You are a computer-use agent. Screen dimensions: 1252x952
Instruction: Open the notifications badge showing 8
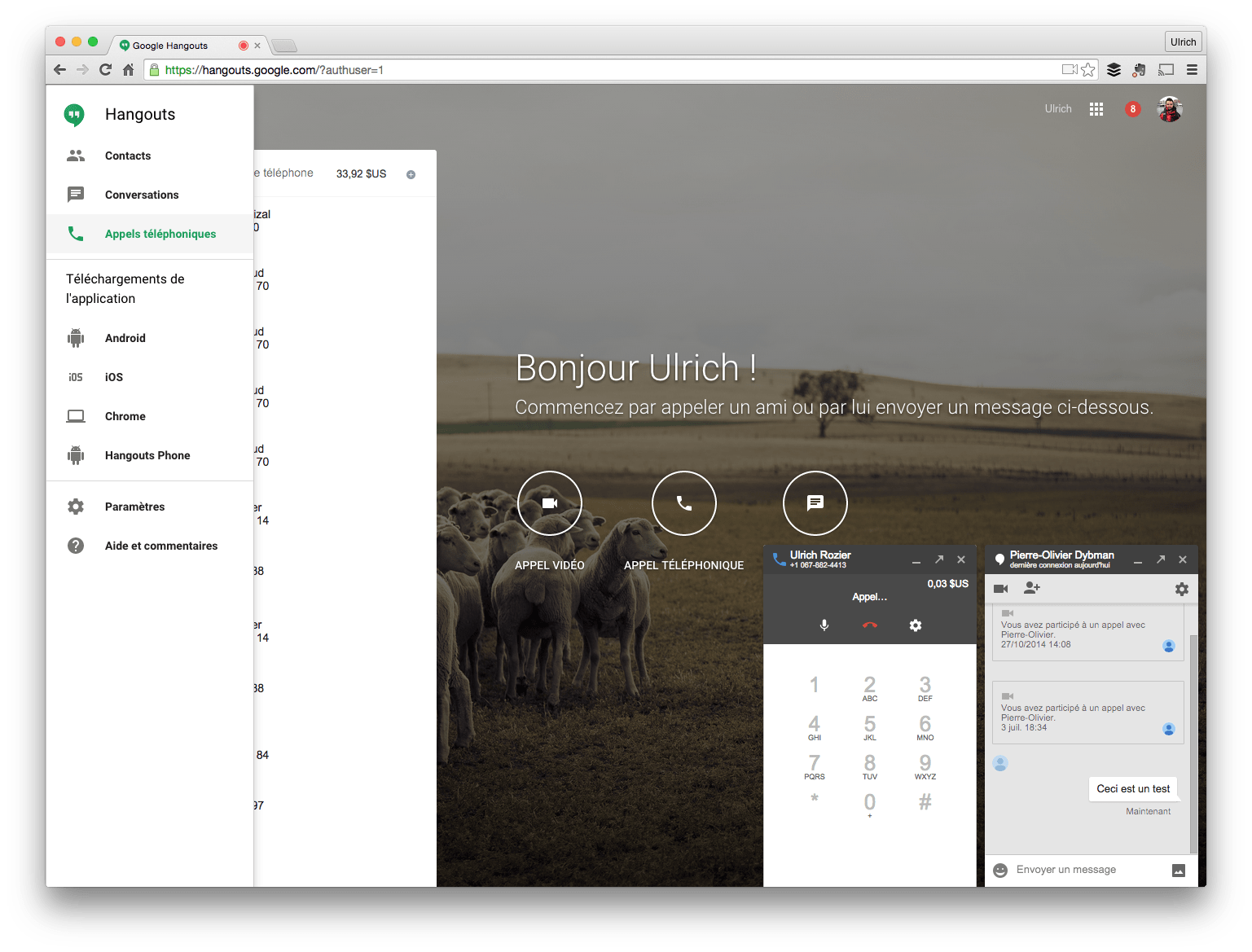[x=1132, y=109]
